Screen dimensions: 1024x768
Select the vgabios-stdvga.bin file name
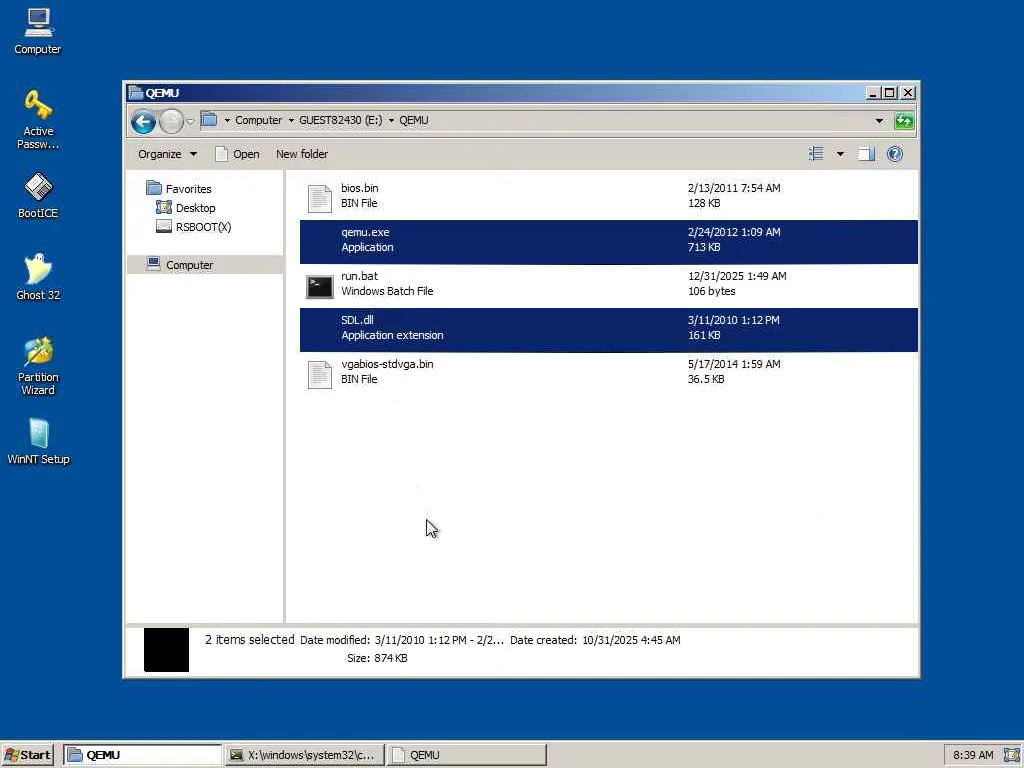(387, 364)
